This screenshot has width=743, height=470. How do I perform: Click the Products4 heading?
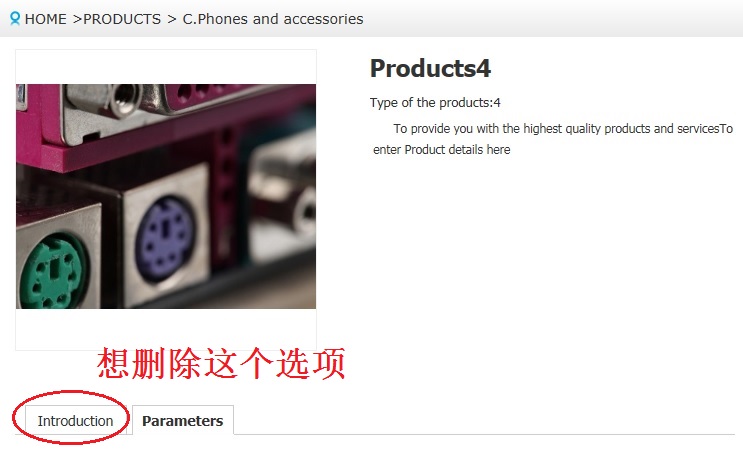click(430, 68)
